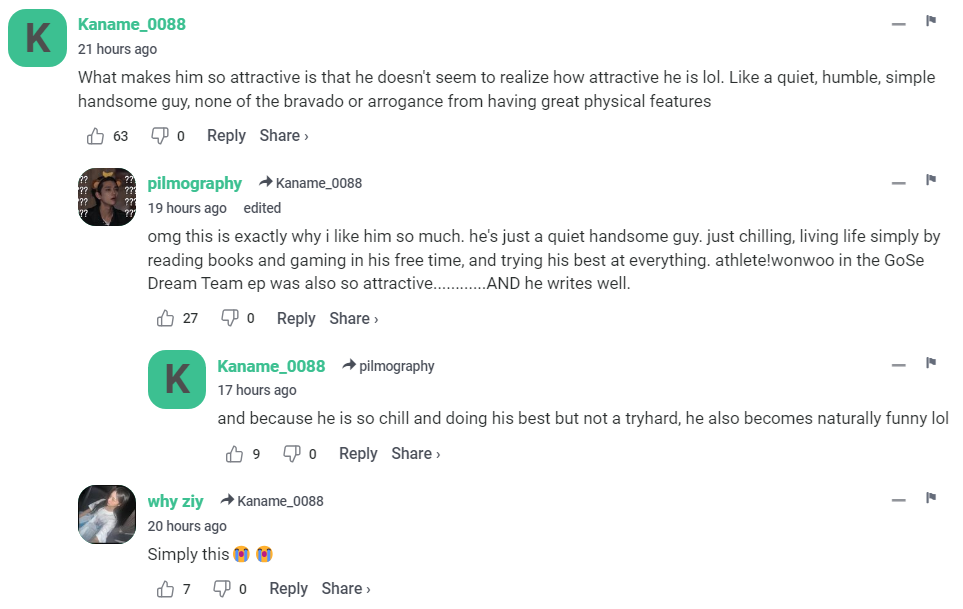Upvote why ziy's comment

(166, 590)
